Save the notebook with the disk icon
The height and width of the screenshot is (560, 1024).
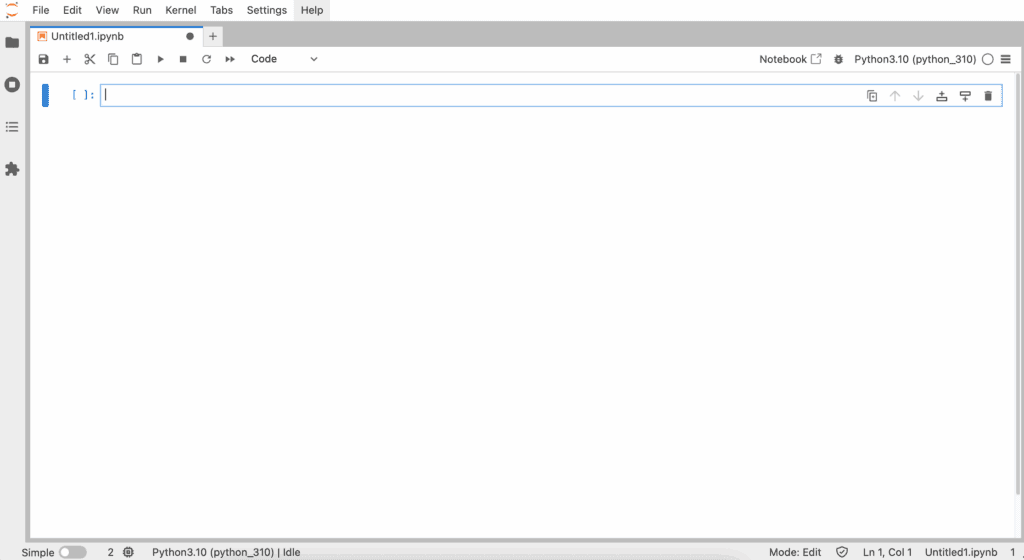coord(43,60)
